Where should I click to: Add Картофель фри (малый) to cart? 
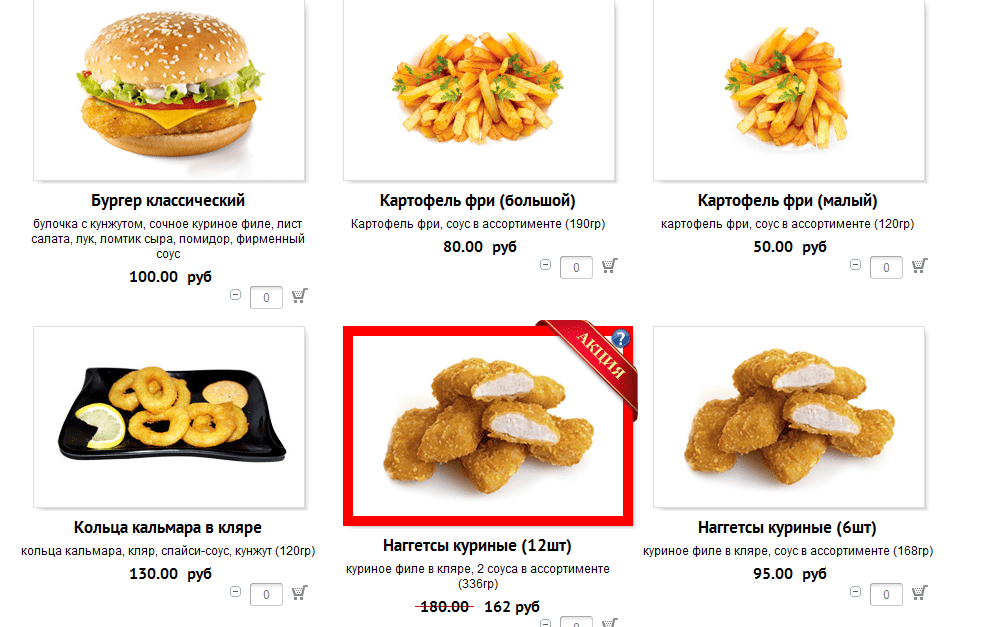click(x=920, y=266)
